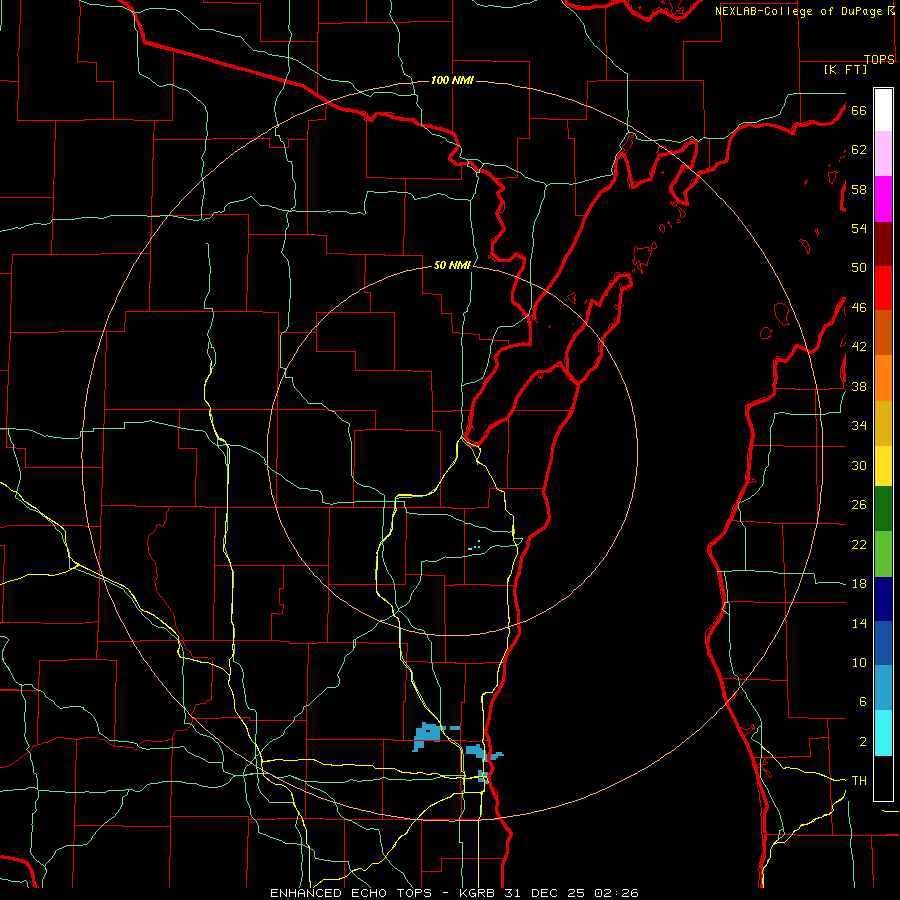This screenshot has height=900, width=900.
Task: Click the dark orange legend swatch
Action: point(883,332)
